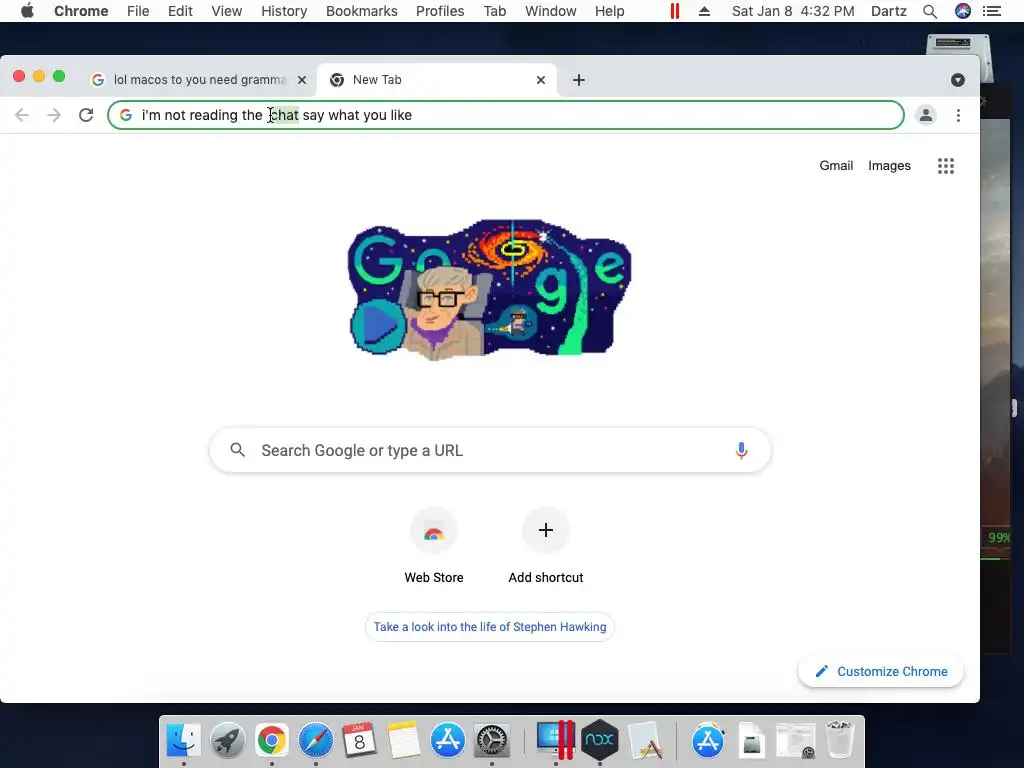1024x768 pixels.
Task: Click the eject icon in menu bar
Action: point(704,11)
